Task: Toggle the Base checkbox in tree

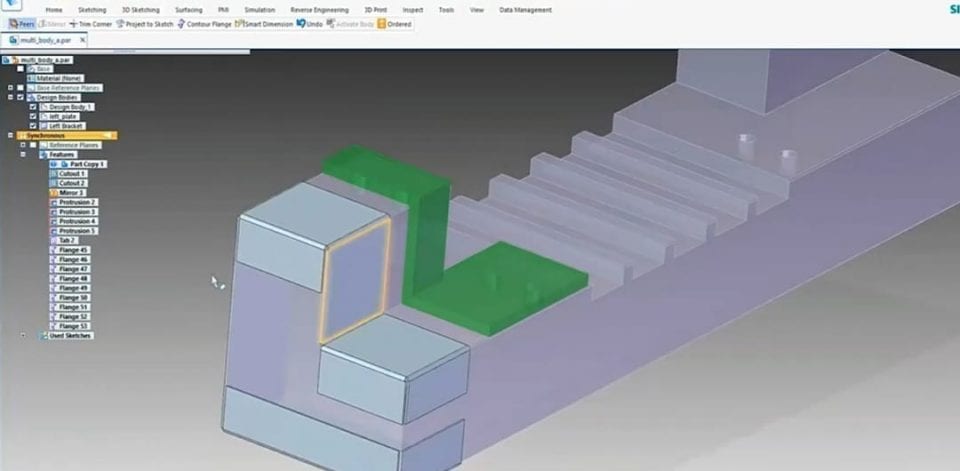Action: click(20, 69)
